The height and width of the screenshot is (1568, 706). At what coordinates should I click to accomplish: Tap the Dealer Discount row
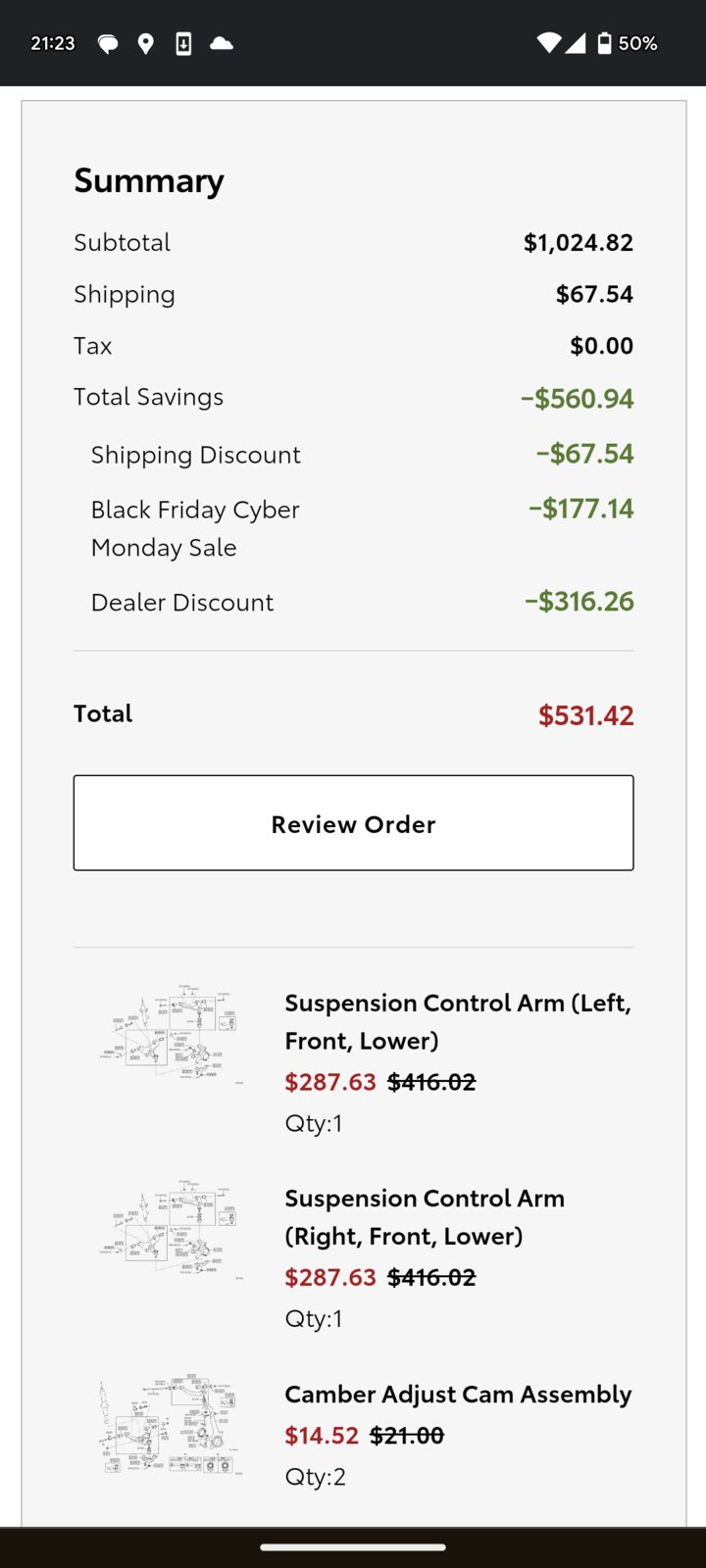click(353, 602)
